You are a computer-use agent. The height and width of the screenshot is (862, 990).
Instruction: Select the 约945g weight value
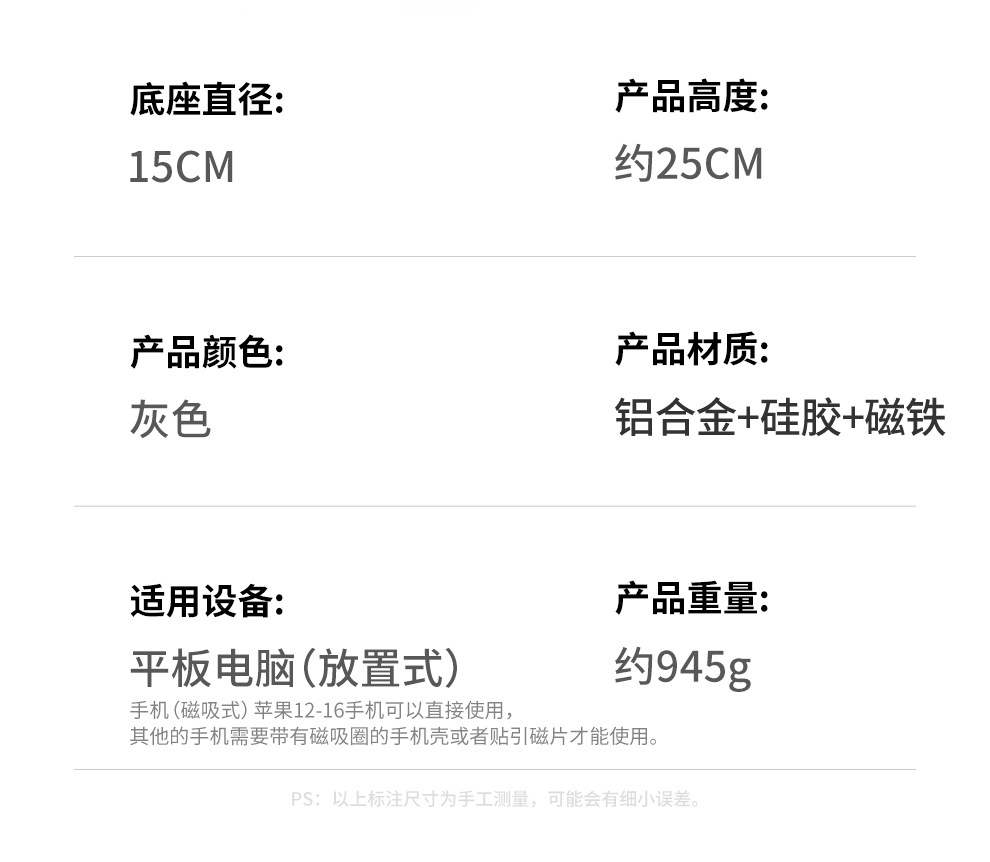click(x=682, y=667)
